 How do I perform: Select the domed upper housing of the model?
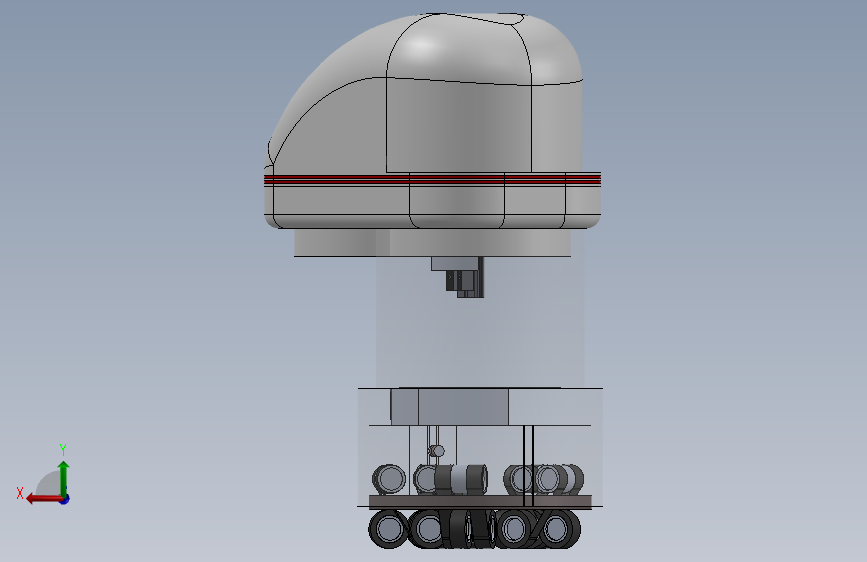pos(426,94)
